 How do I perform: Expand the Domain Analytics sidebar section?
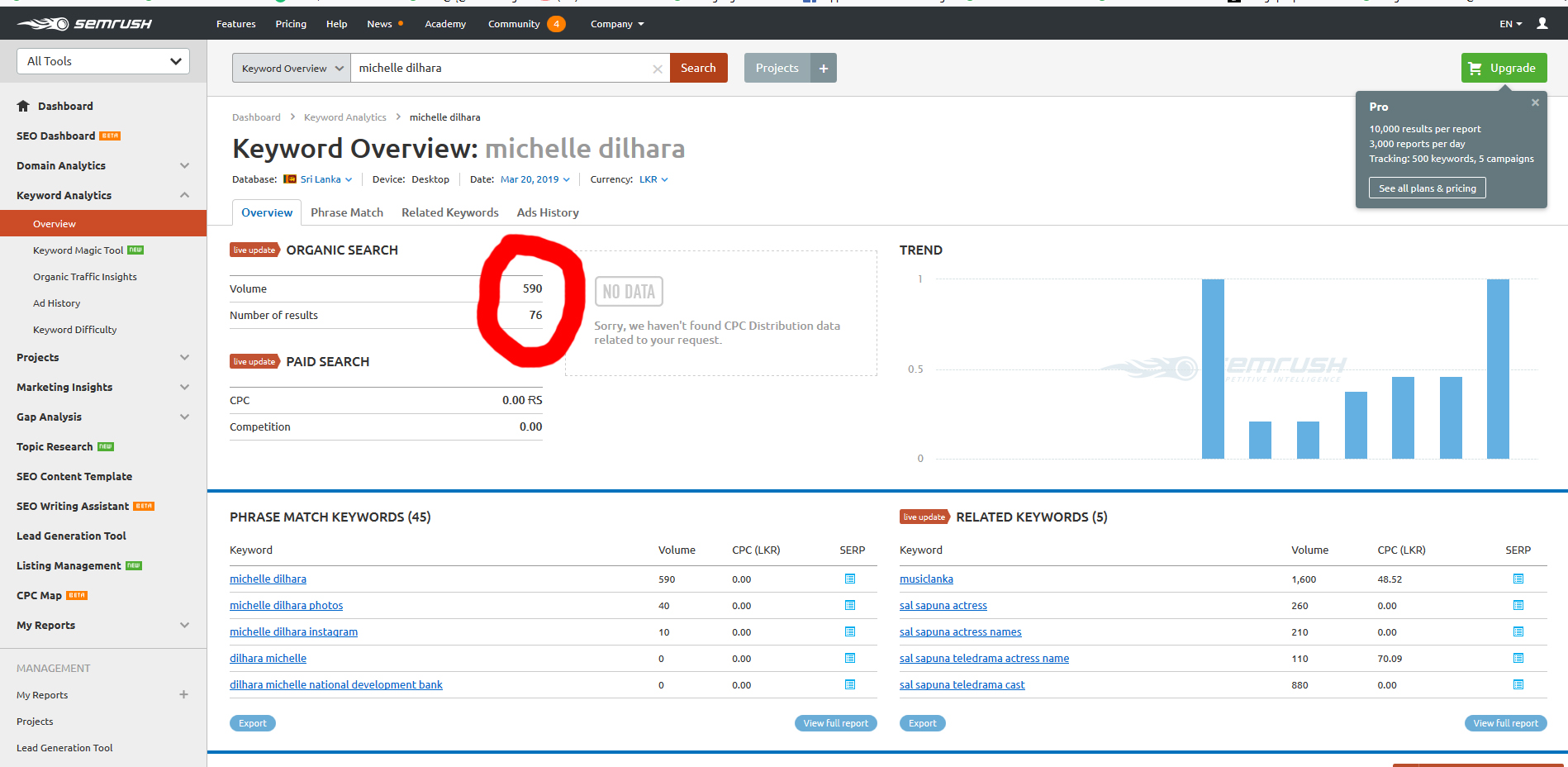[184, 165]
